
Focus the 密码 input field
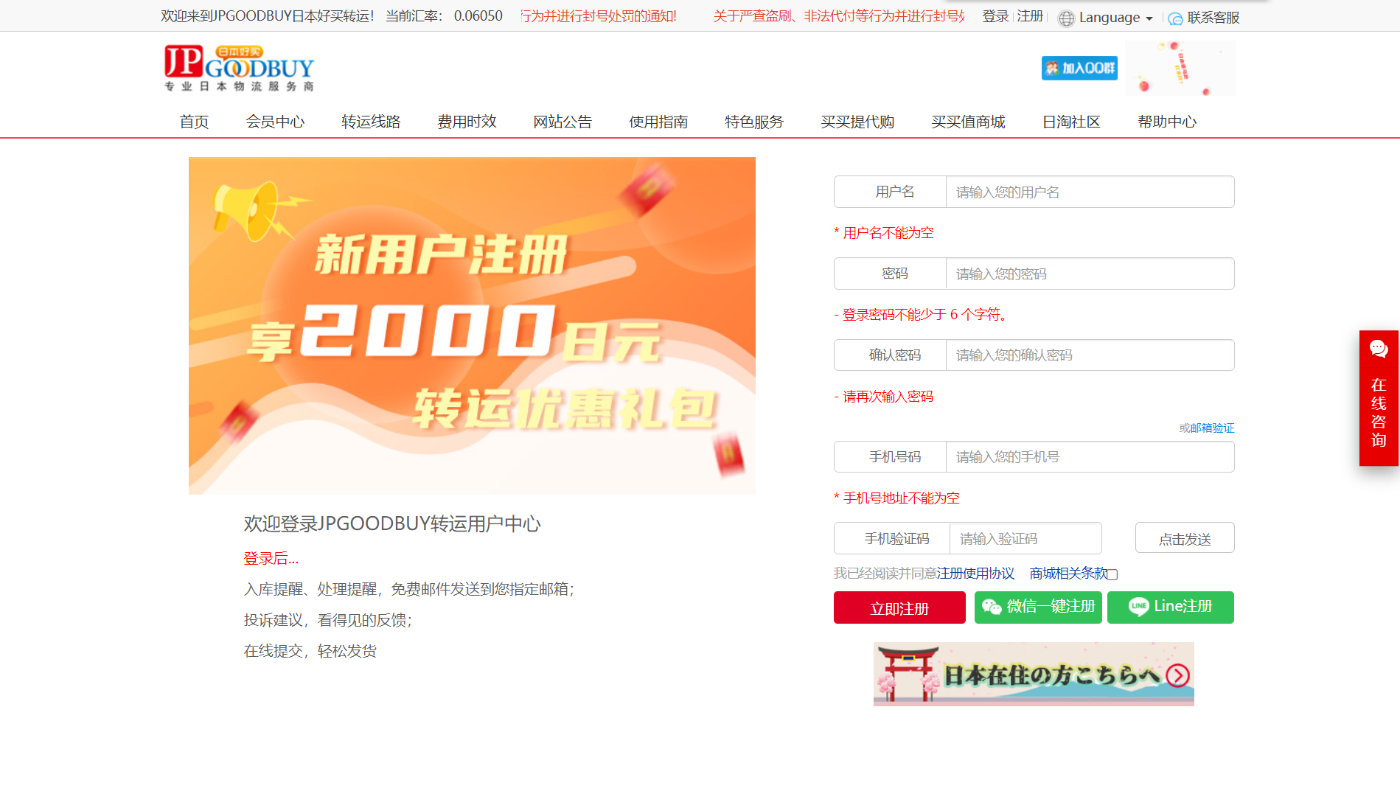point(1090,274)
